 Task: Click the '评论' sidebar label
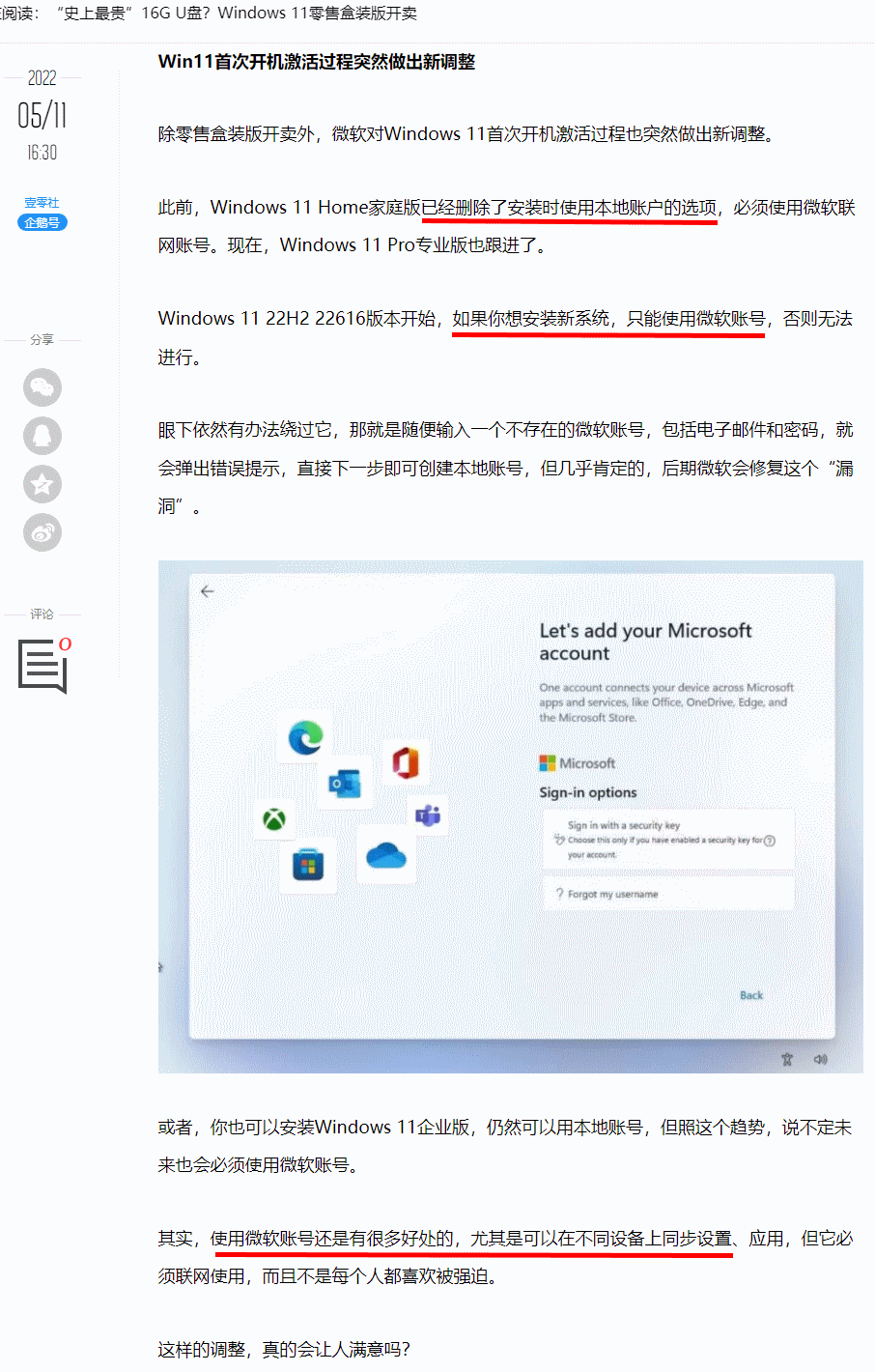pyautogui.click(x=42, y=615)
